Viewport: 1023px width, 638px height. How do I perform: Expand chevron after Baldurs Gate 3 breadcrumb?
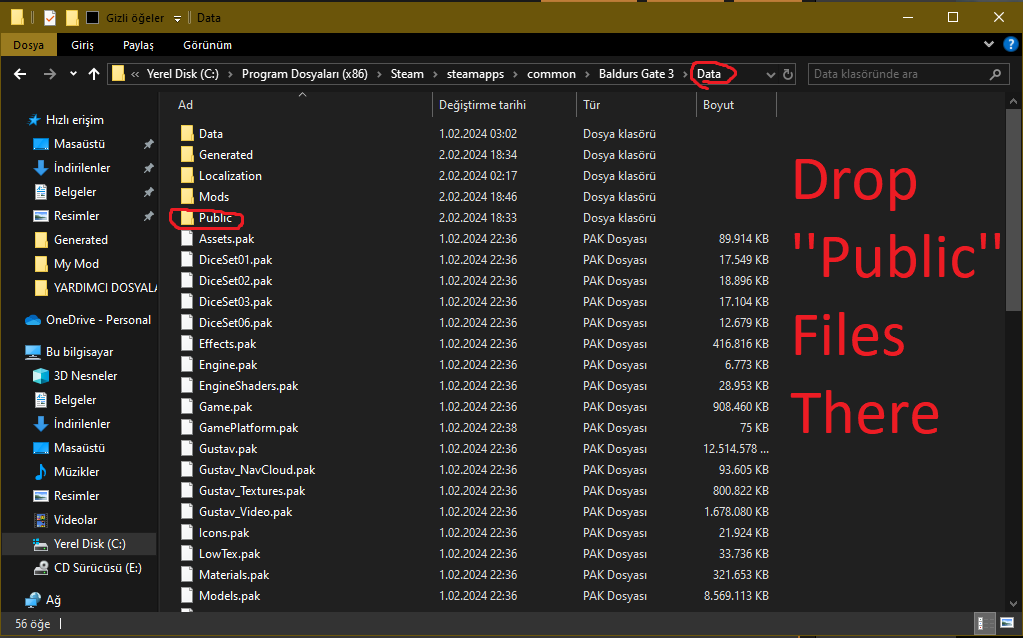(x=685, y=74)
